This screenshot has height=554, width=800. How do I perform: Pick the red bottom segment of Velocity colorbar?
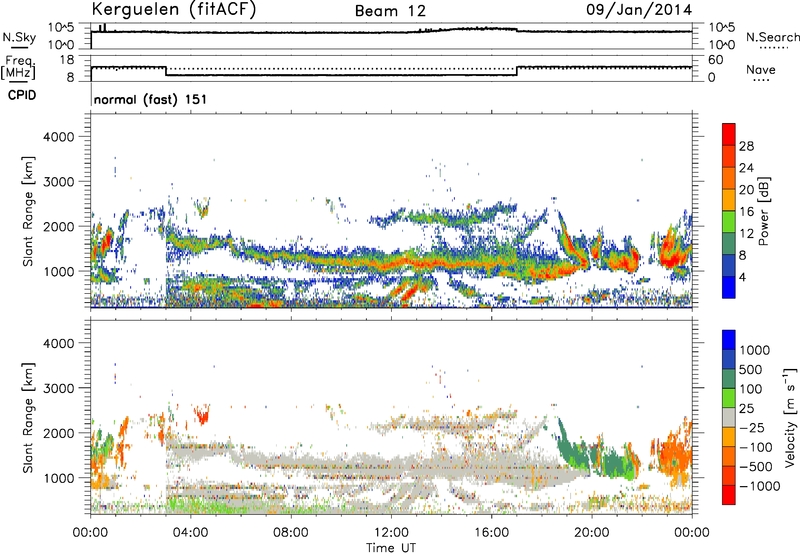pos(729,495)
